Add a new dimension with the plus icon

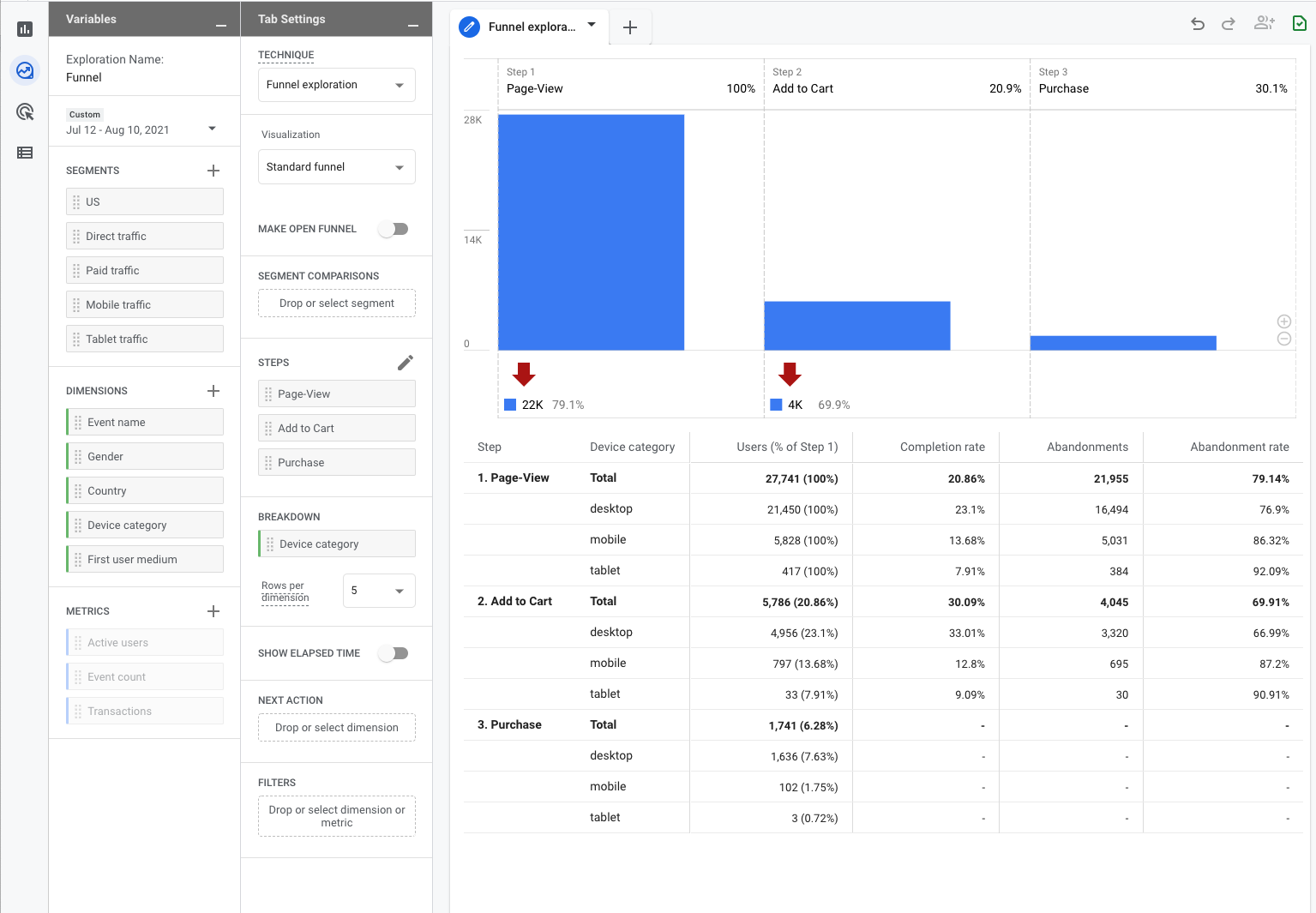[213, 391]
